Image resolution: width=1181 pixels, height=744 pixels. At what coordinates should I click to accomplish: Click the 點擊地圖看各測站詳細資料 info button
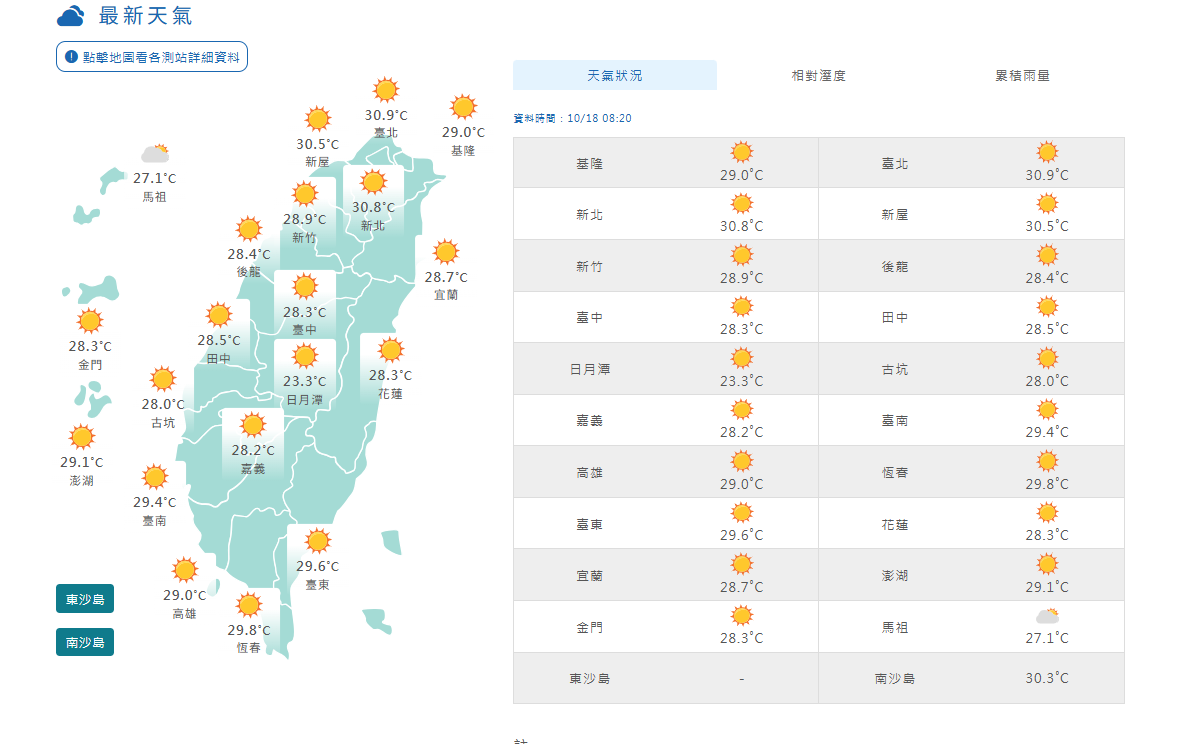click(x=152, y=57)
